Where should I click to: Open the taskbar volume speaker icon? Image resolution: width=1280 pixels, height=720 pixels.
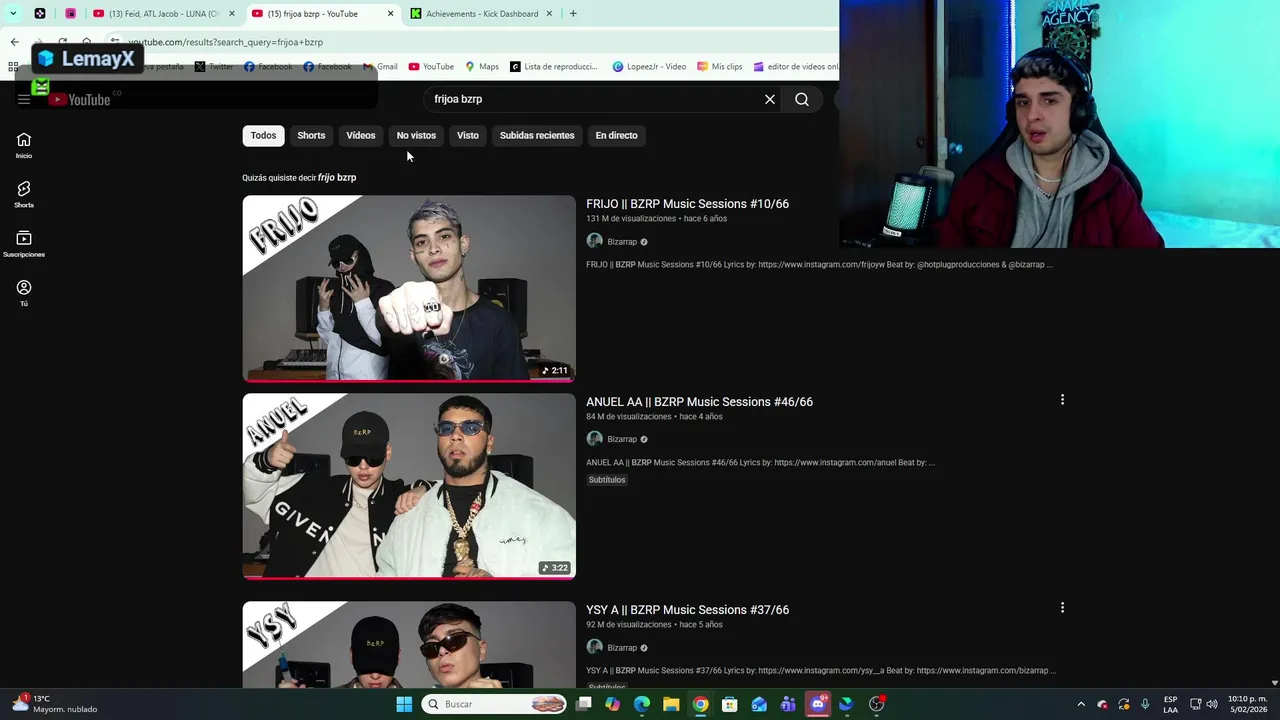(1214, 704)
